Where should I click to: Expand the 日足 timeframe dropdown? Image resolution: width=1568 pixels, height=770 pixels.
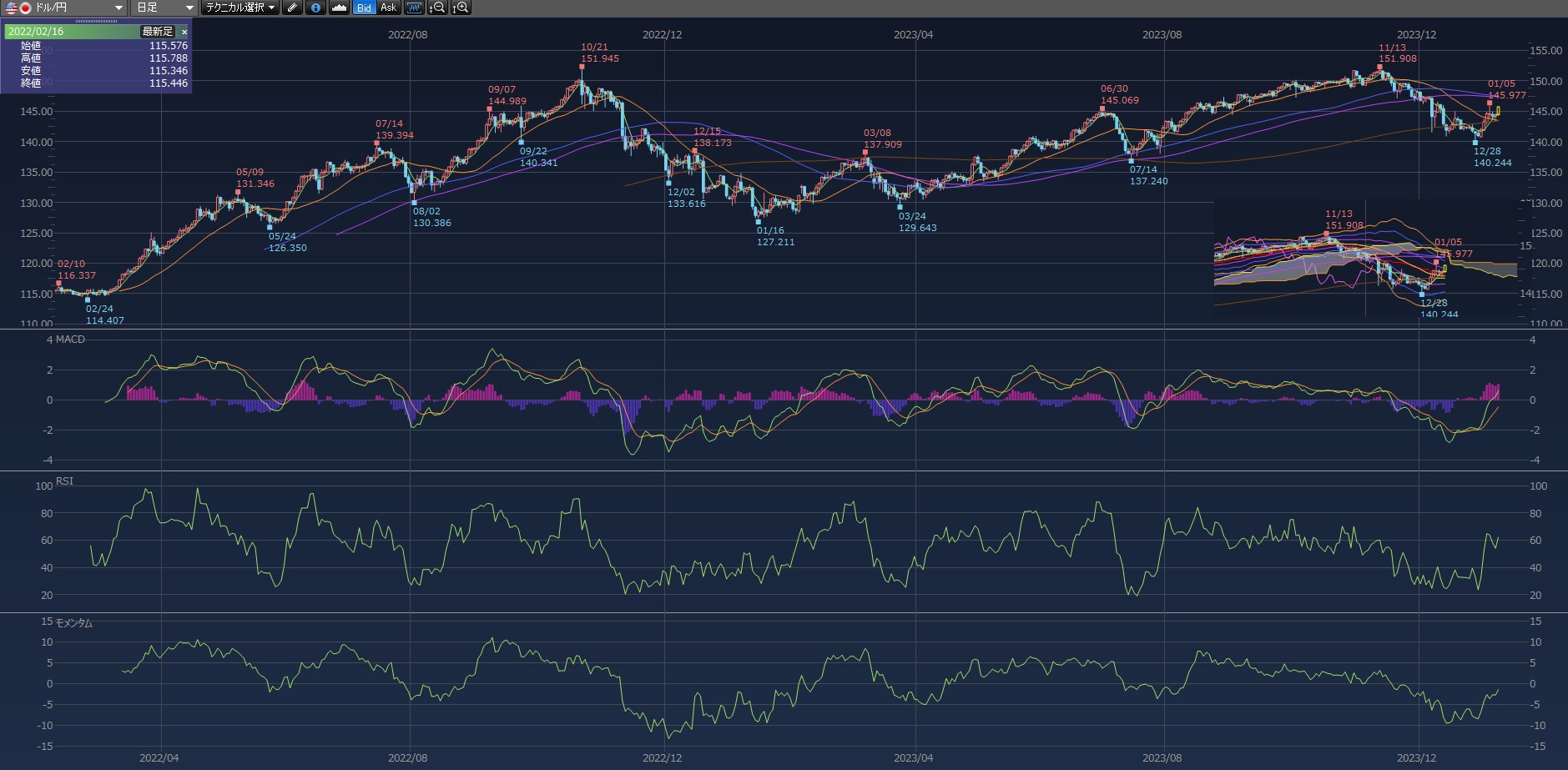tap(164, 8)
